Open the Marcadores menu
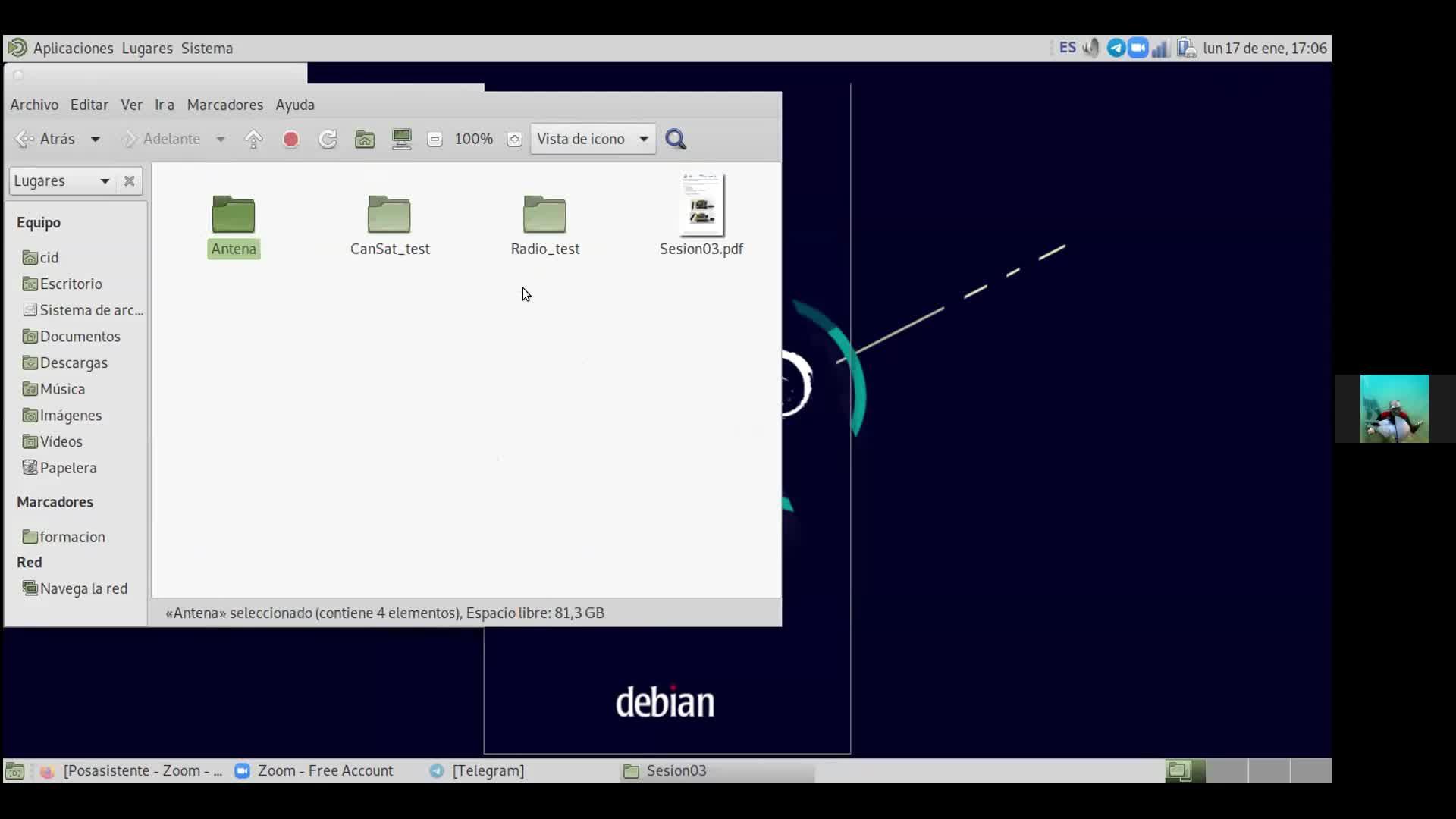The image size is (1456, 819). pos(224,105)
